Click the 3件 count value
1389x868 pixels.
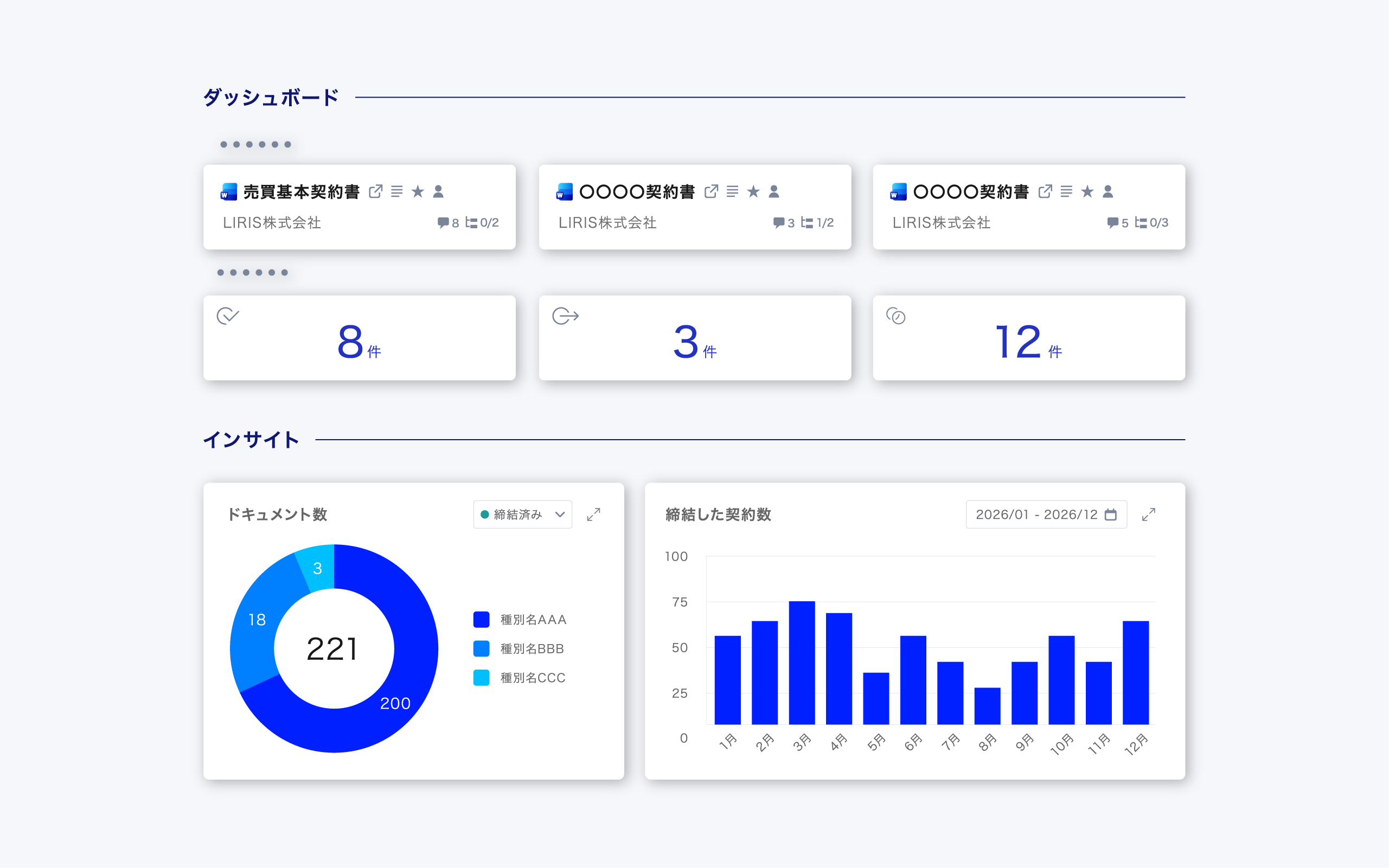(x=695, y=342)
